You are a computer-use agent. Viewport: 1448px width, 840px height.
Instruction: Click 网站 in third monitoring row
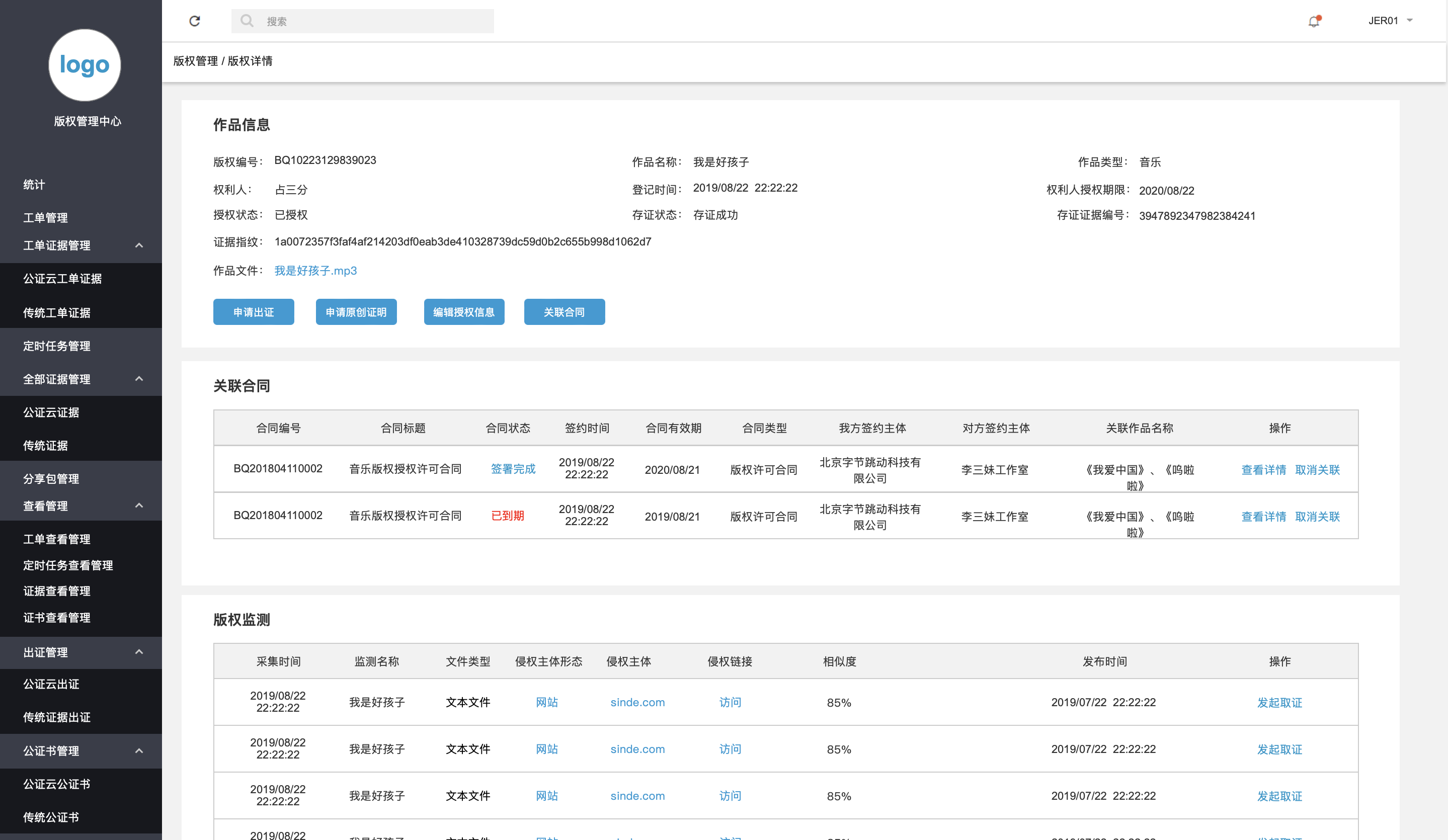(546, 796)
